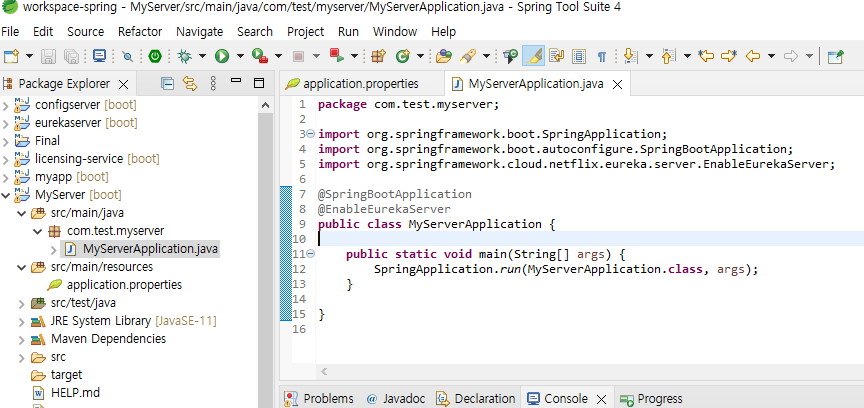
Task: Open the Next Annotation dropdown arrow
Action: [650, 56]
